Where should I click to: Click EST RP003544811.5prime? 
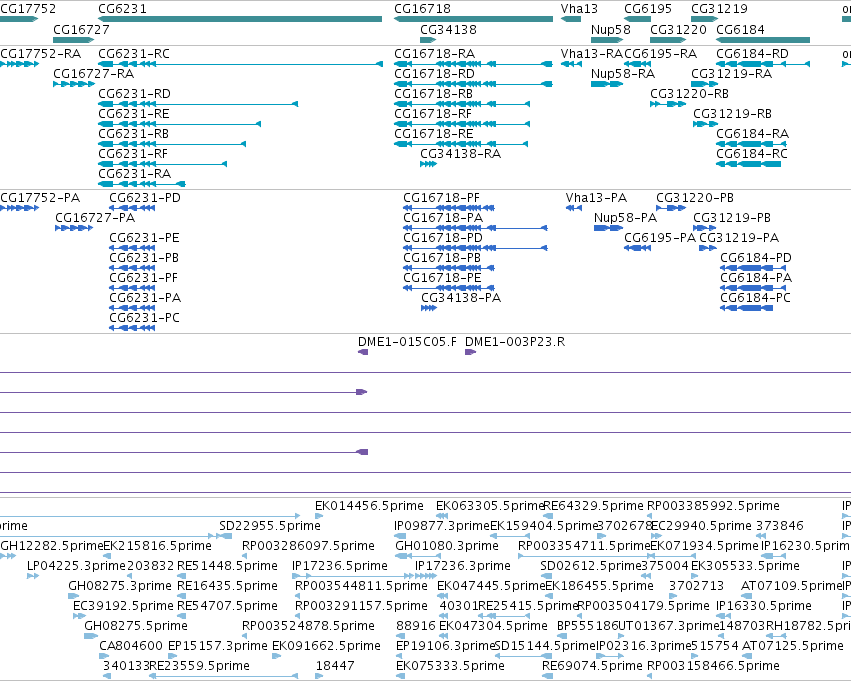pyautogui.click(x=361, y=586)
